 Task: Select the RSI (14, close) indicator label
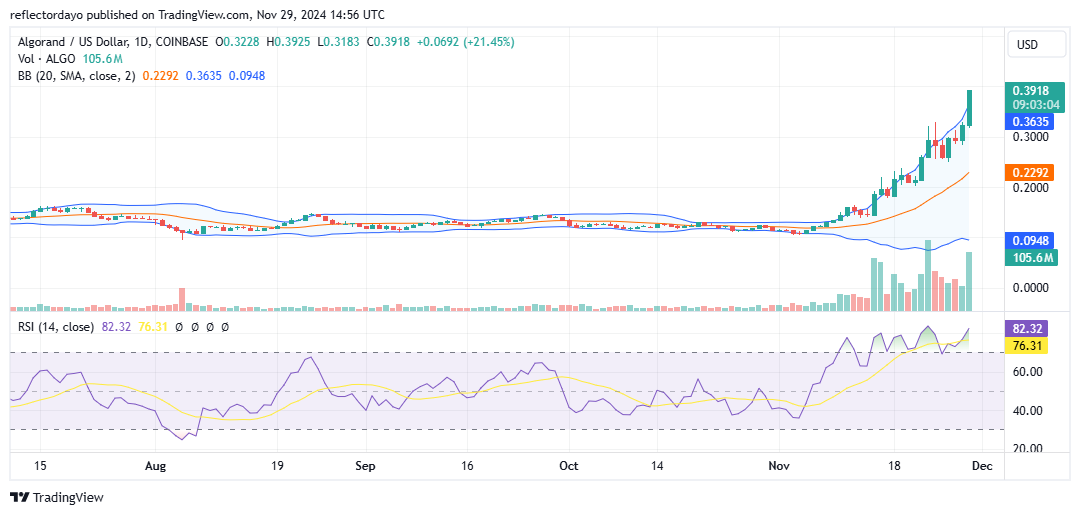coord(56,327)
